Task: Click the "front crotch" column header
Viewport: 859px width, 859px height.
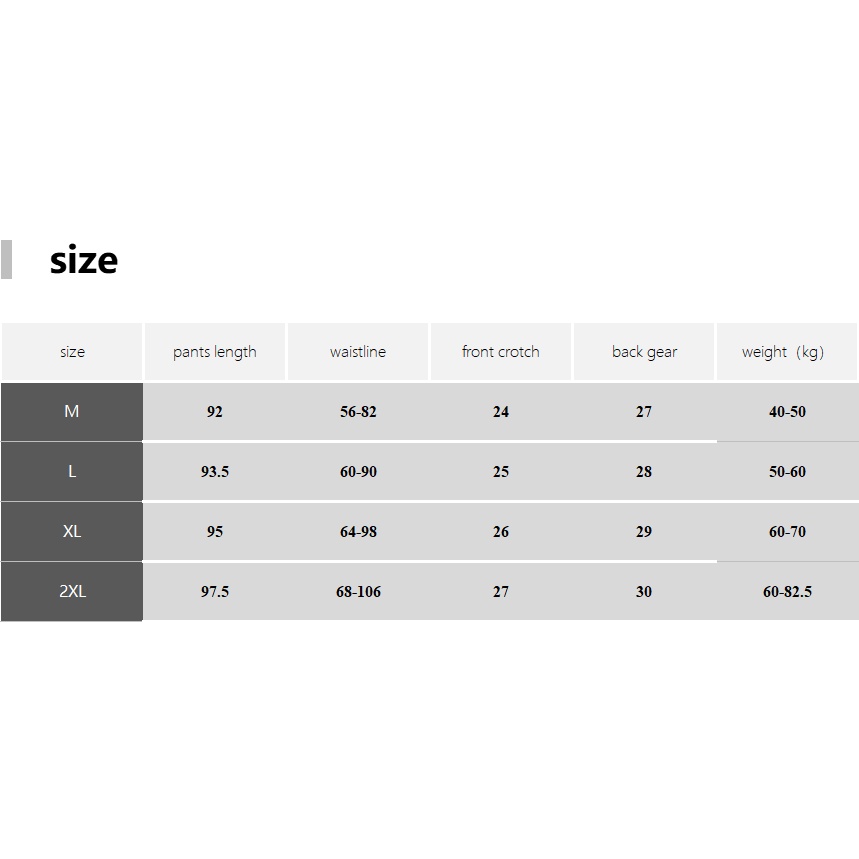Action: 500,352
